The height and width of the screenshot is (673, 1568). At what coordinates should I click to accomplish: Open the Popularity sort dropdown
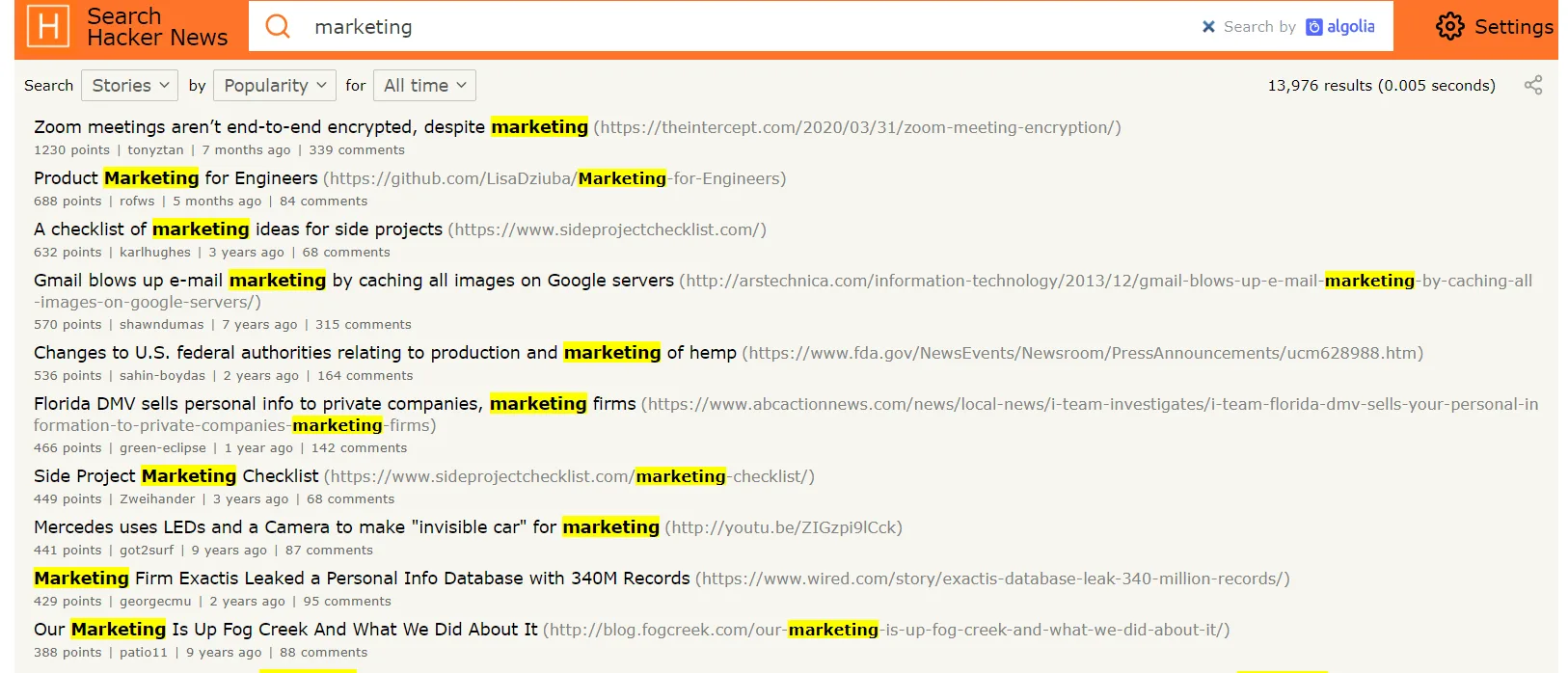point(275,86)
